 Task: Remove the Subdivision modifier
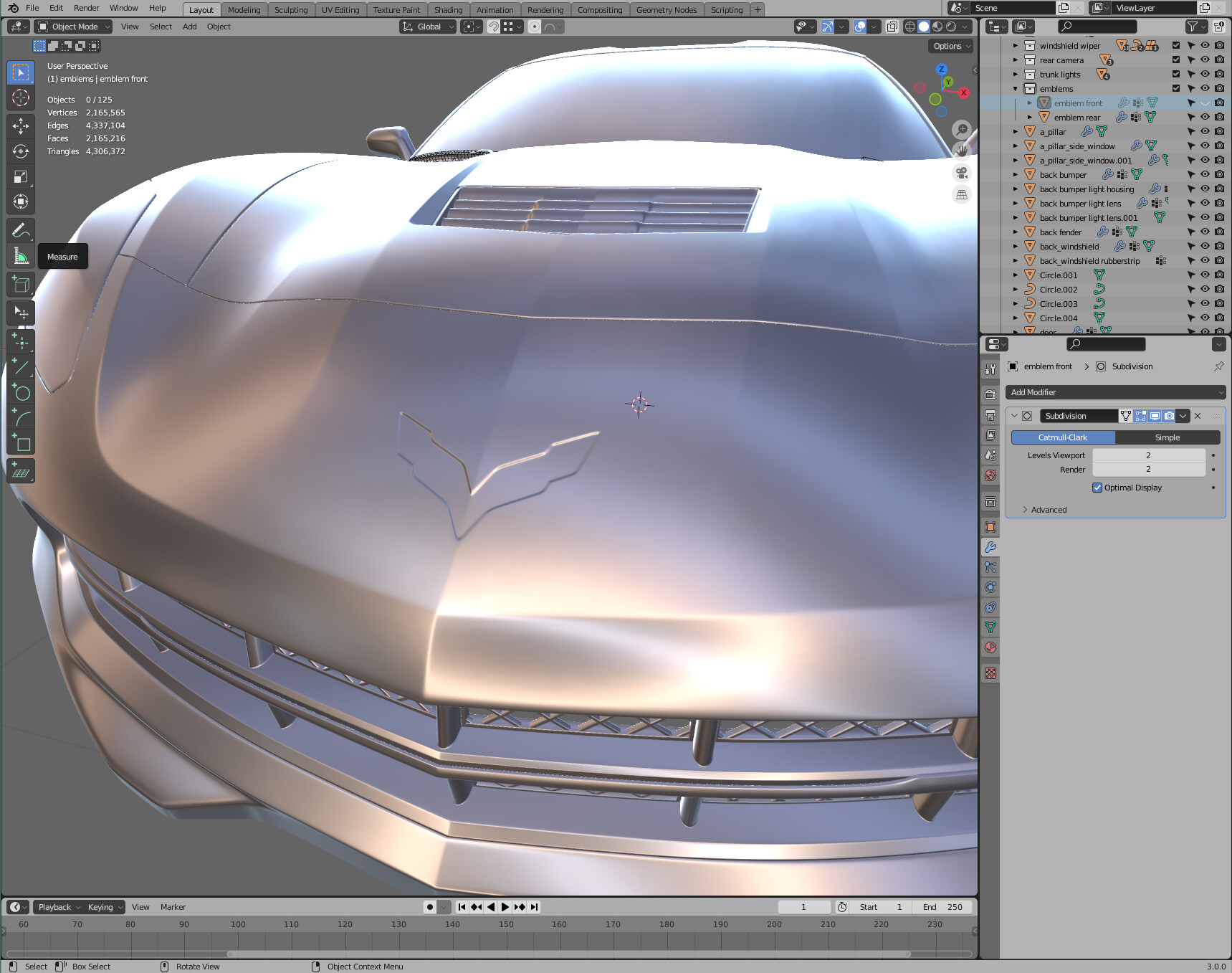1198,416
